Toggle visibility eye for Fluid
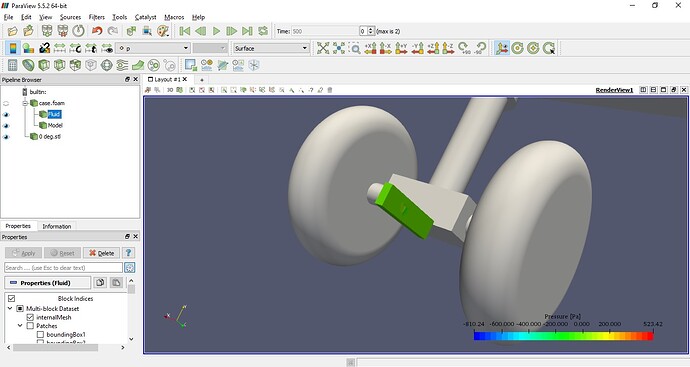Screen dimensions: 690x367 point(6,114)
